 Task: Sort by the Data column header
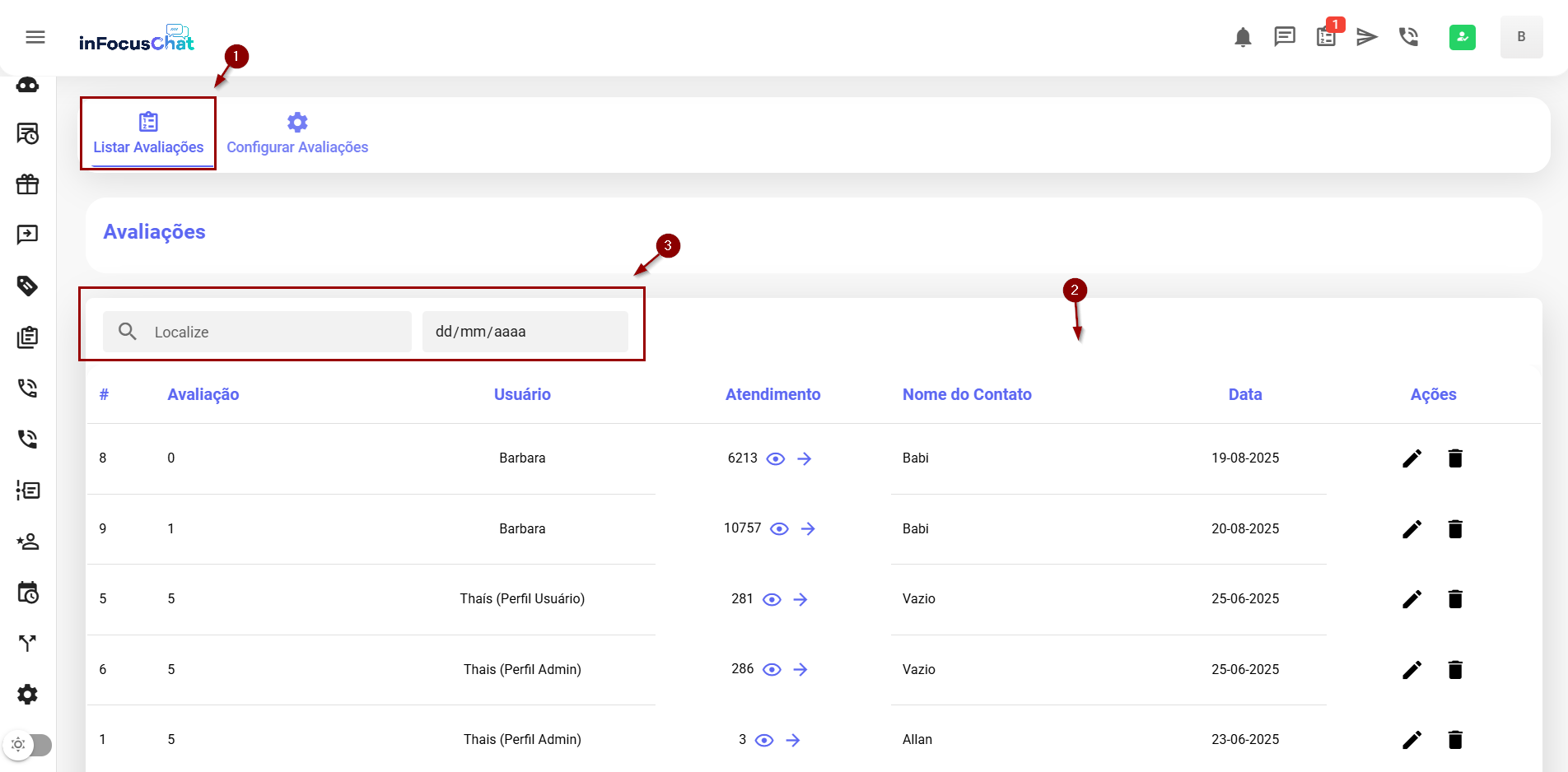point(1244,394)
